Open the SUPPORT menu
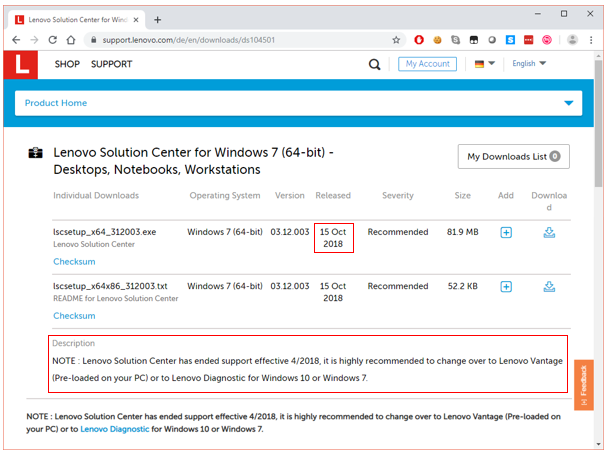This screenshot has height=455, width=608. 111,64
